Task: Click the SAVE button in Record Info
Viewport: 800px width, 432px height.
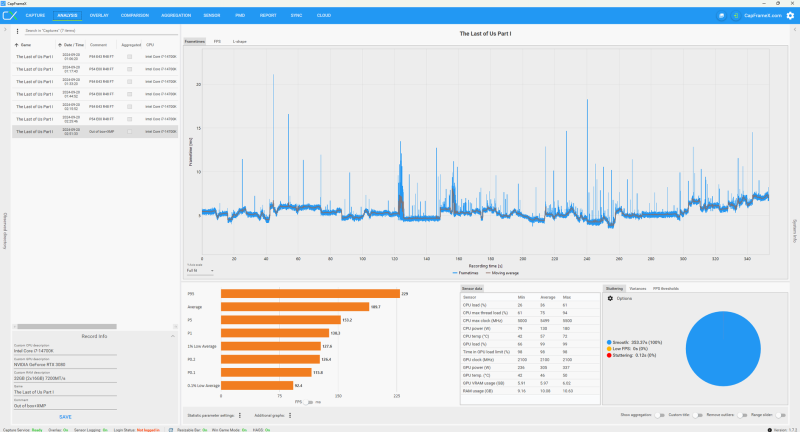Action: tap(65, 417)
